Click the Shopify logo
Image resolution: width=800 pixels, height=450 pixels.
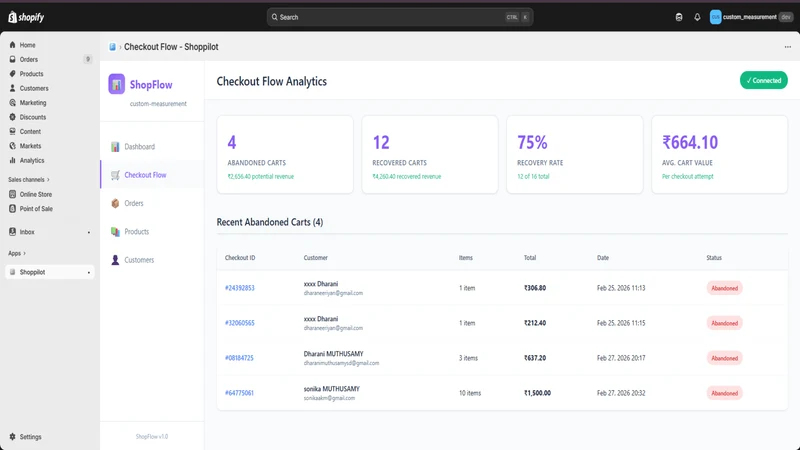point(26,17)
